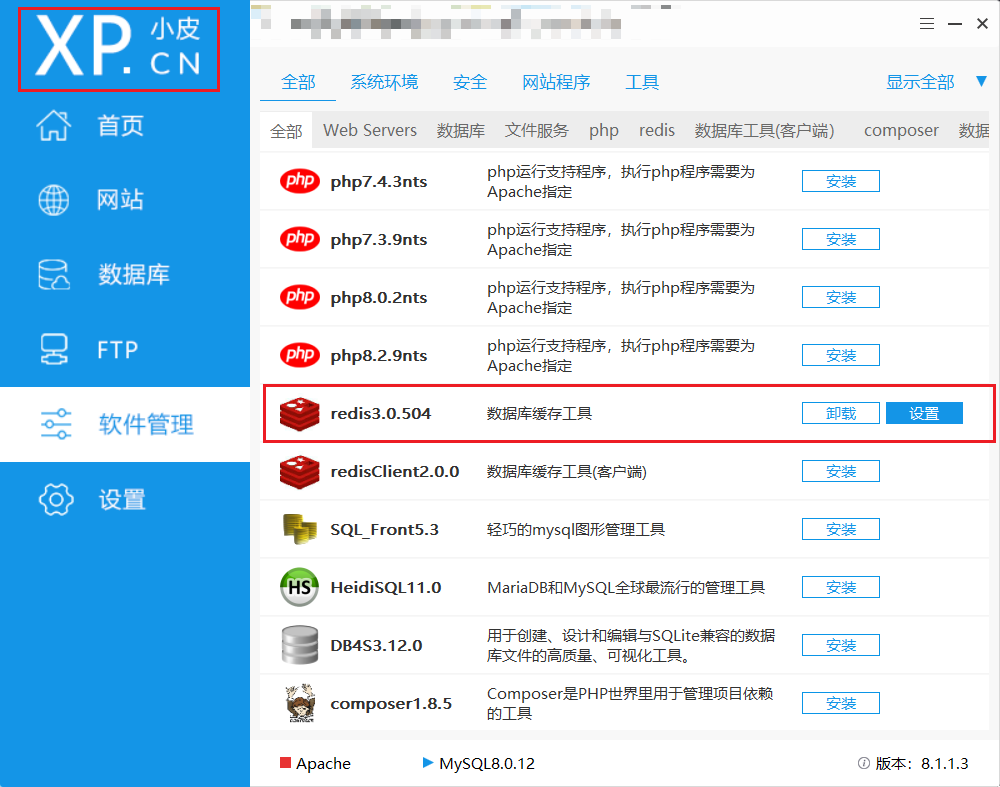Select the sub-level 全部 category tab
1000x787 pixels.
286,131
